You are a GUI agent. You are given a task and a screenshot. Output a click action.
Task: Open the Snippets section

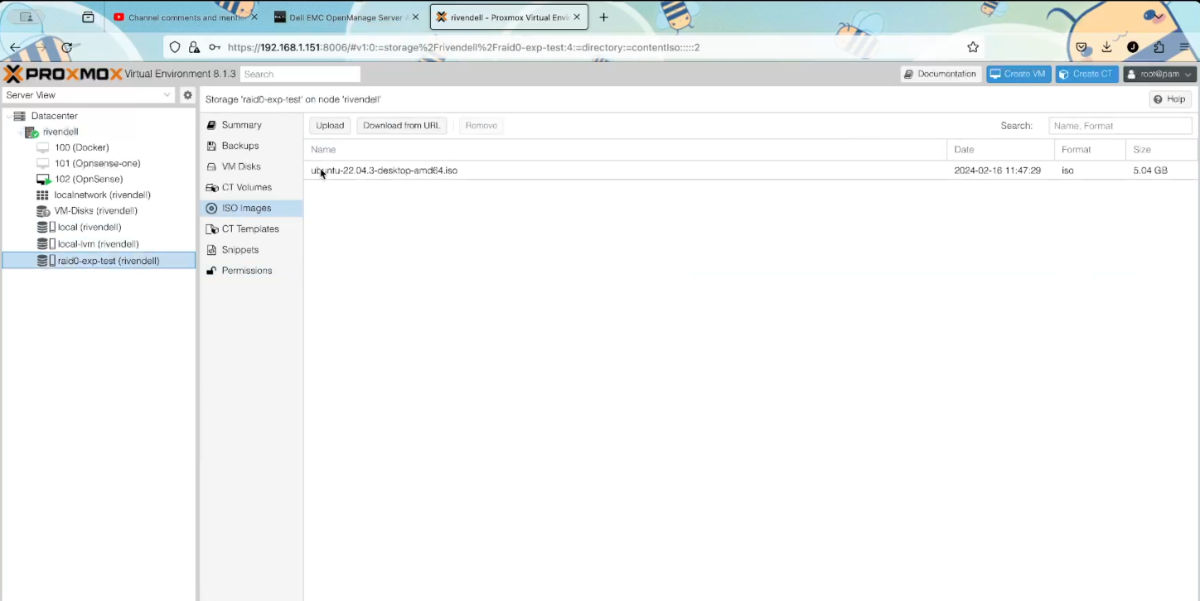(x=239, y=249)
